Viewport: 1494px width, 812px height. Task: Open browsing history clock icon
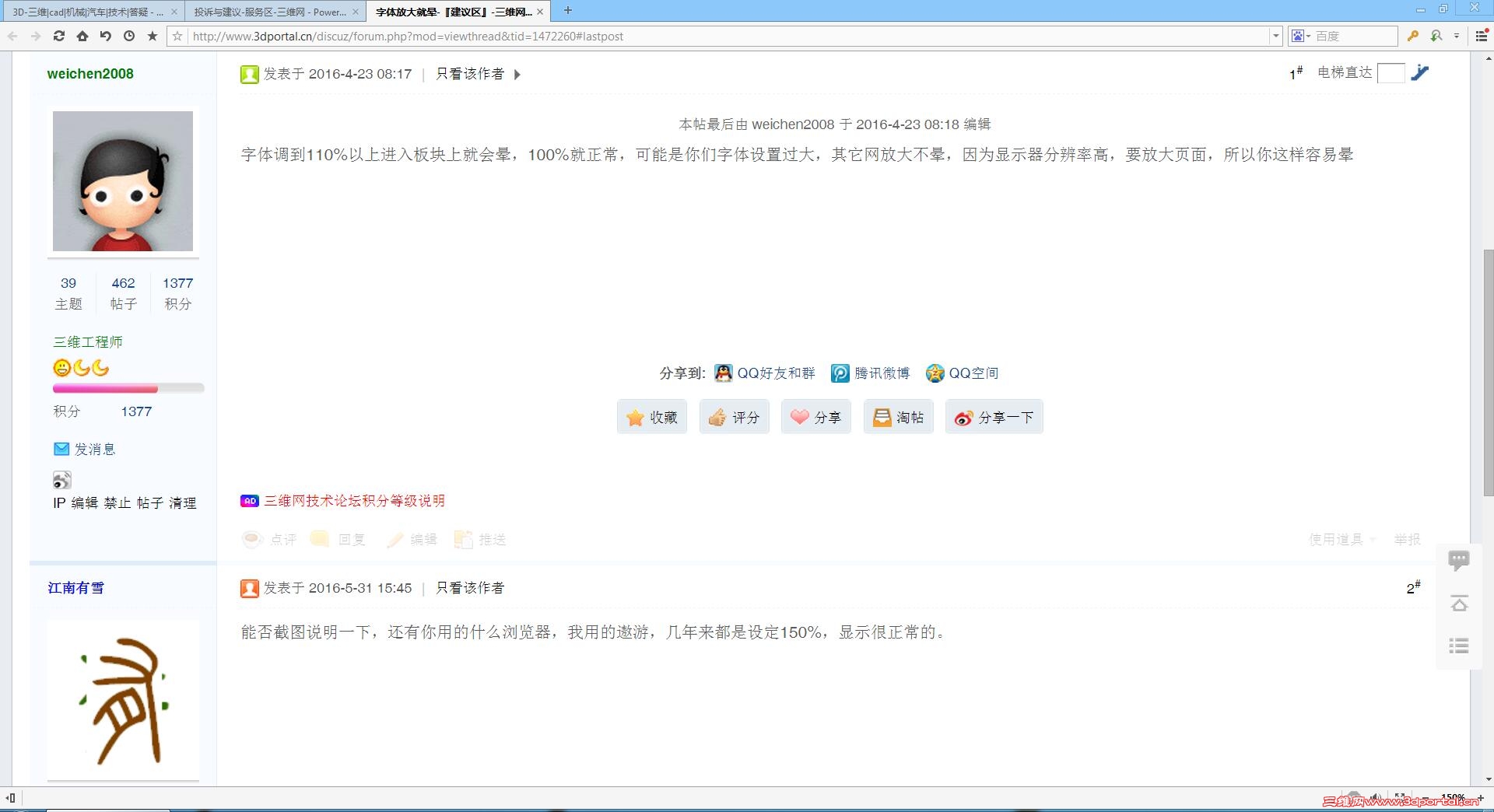point(129,36)
